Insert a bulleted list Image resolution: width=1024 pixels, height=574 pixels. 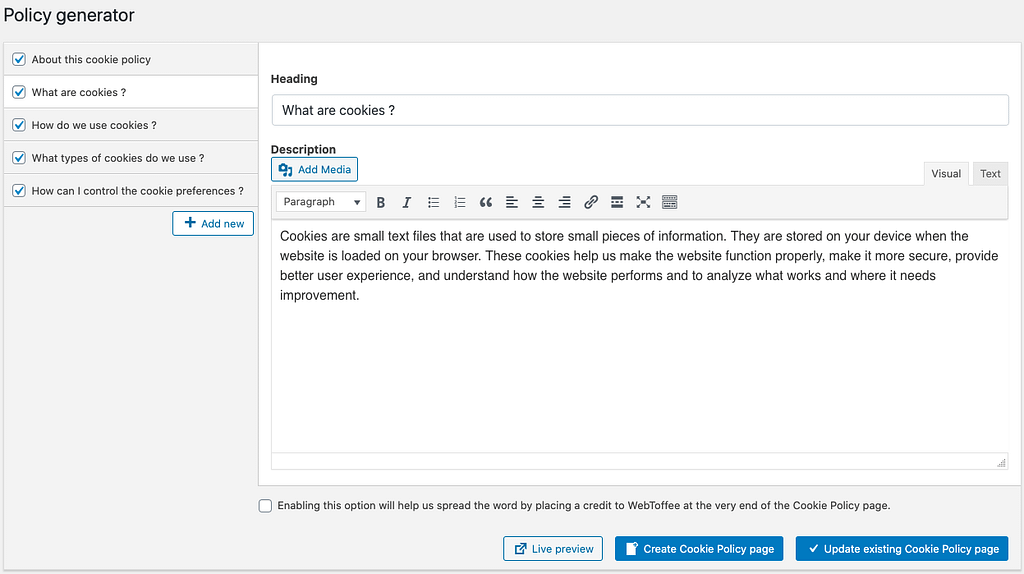tap(433, 202)
